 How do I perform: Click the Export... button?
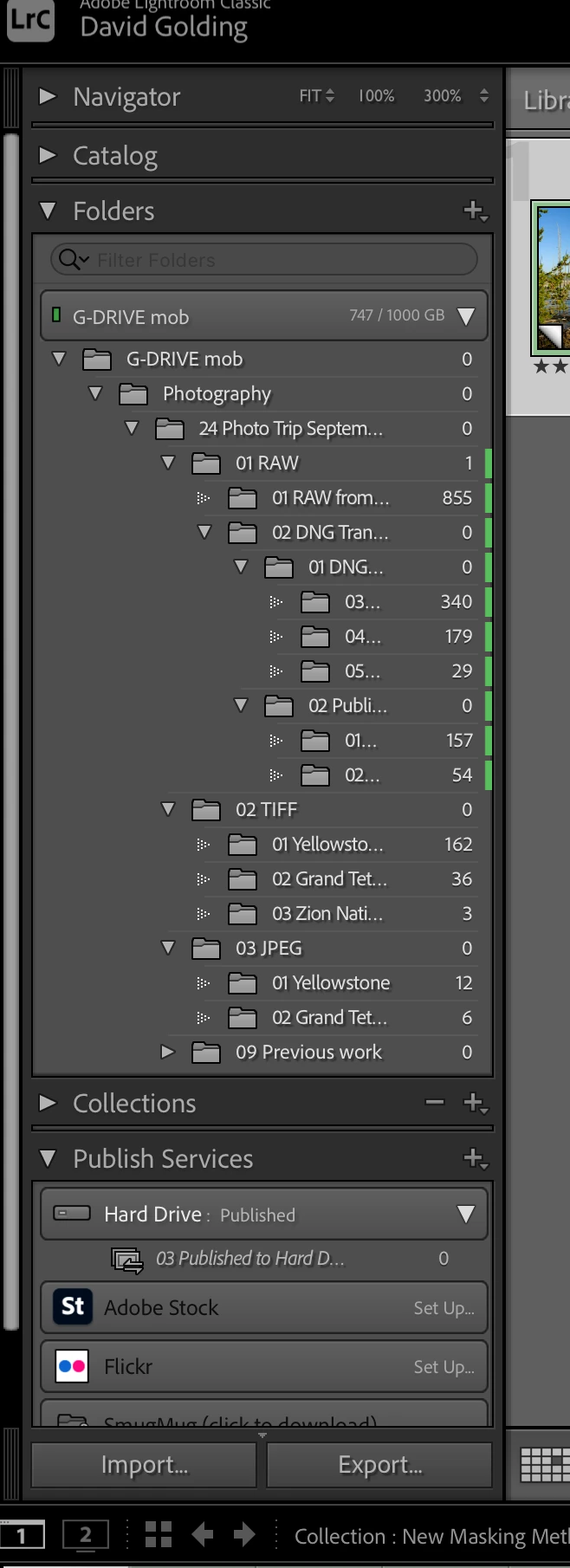point(379,1464)
